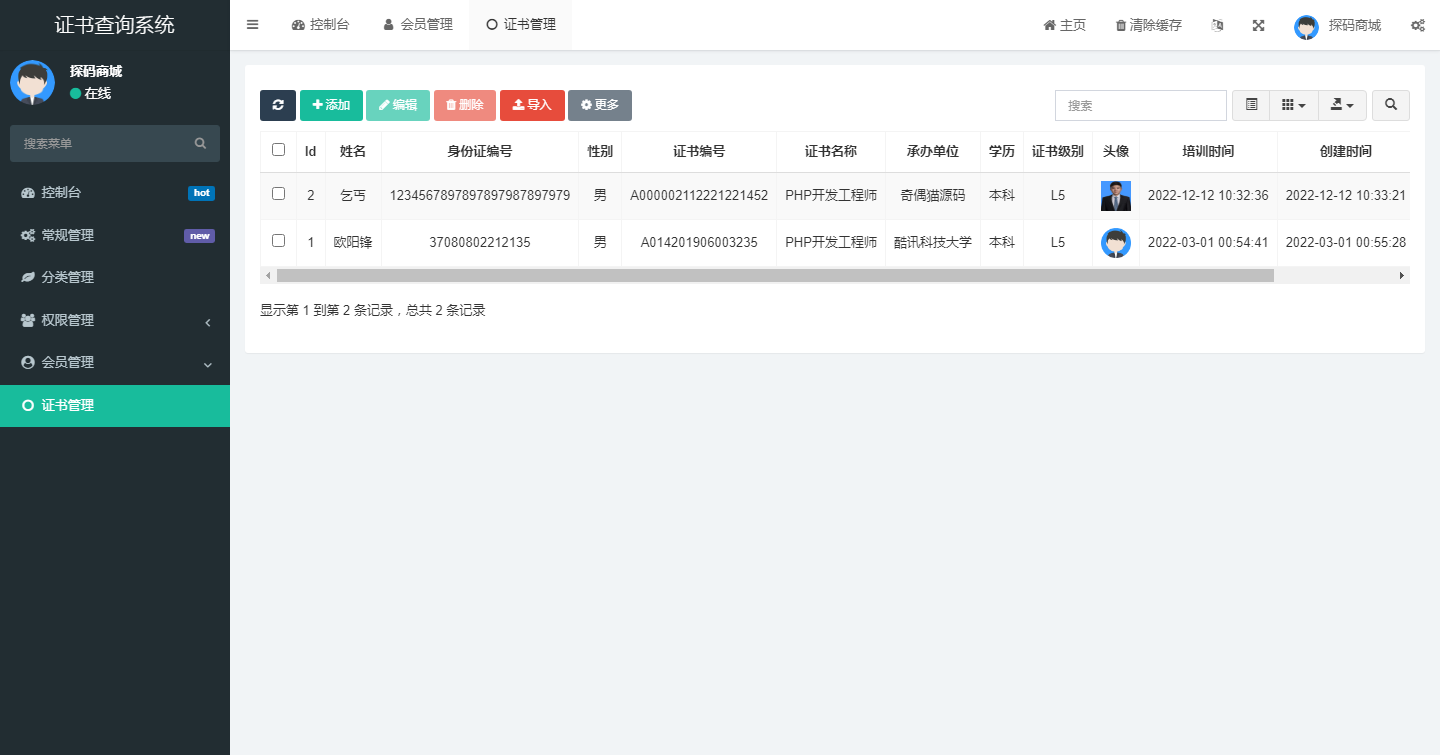Focus the table 搜索 input field
This screenshot has height=755, width=1440.
pyautogui.click(x=1141, y=105)
